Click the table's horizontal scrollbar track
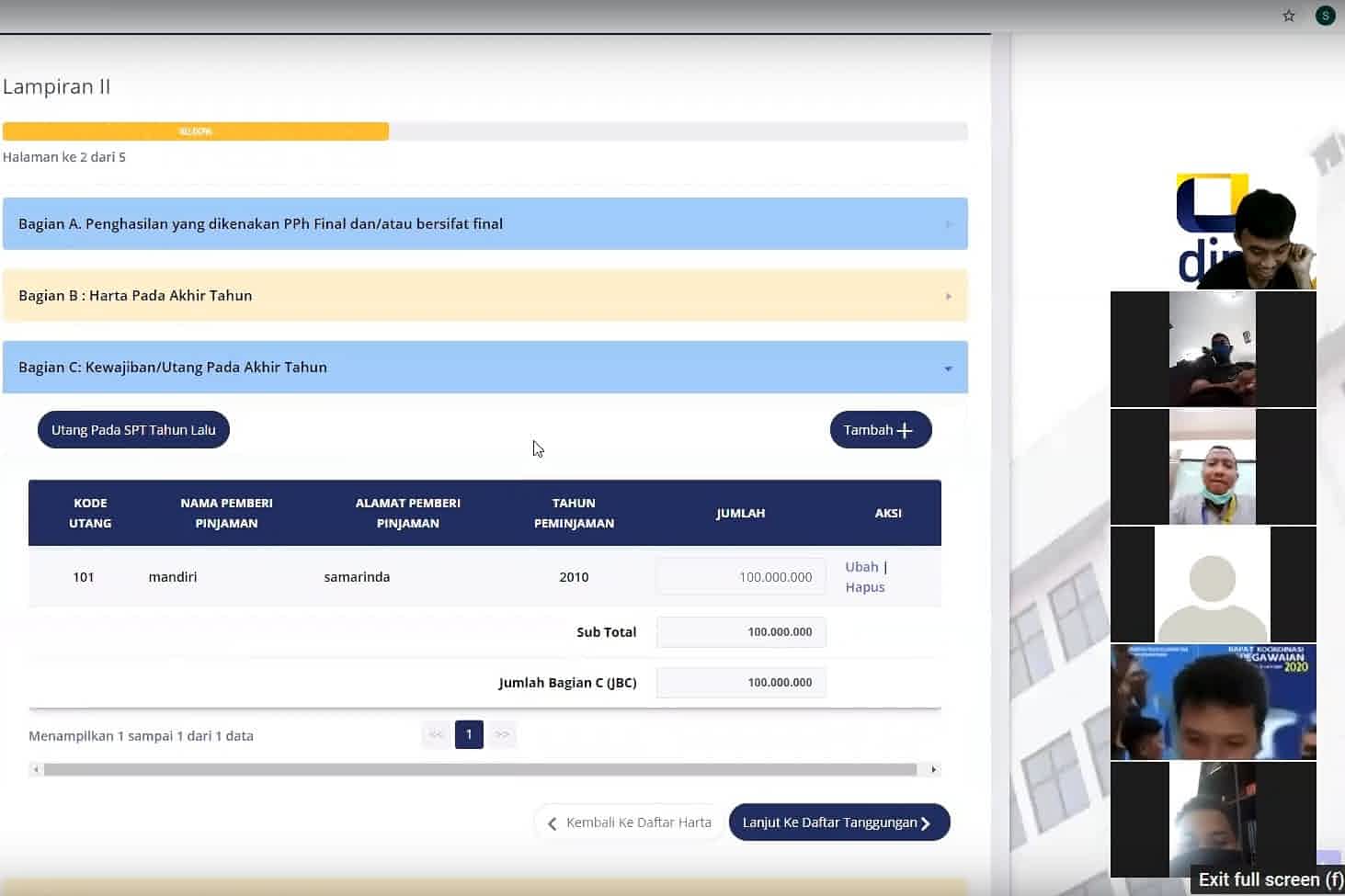This screenshot has height=896, width=1345. coord(480,770)
